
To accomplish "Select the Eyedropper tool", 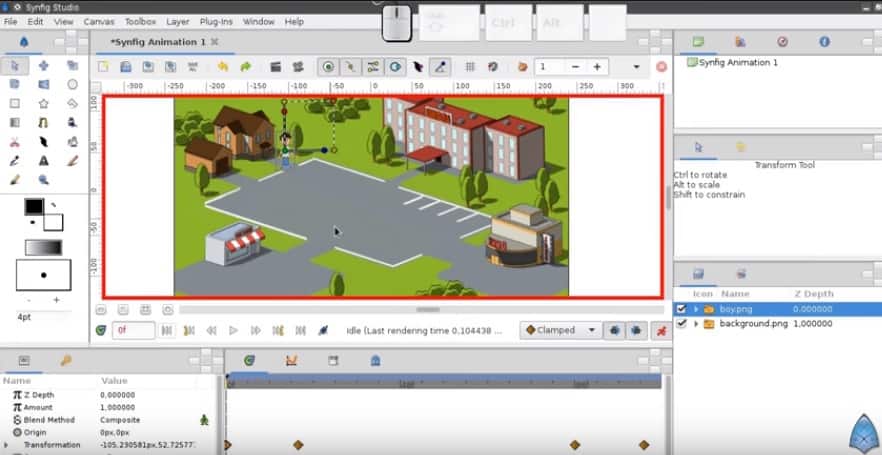I will pos(15,161).
